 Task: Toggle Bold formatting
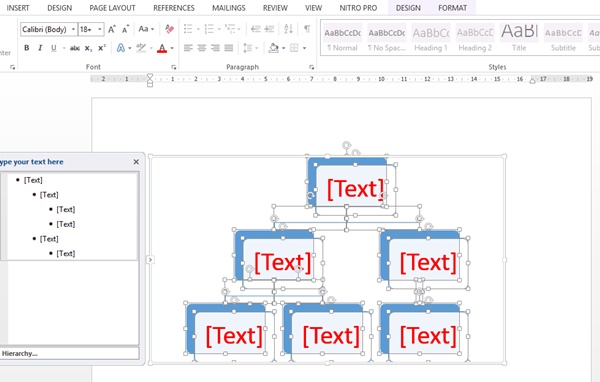point(26,48)
